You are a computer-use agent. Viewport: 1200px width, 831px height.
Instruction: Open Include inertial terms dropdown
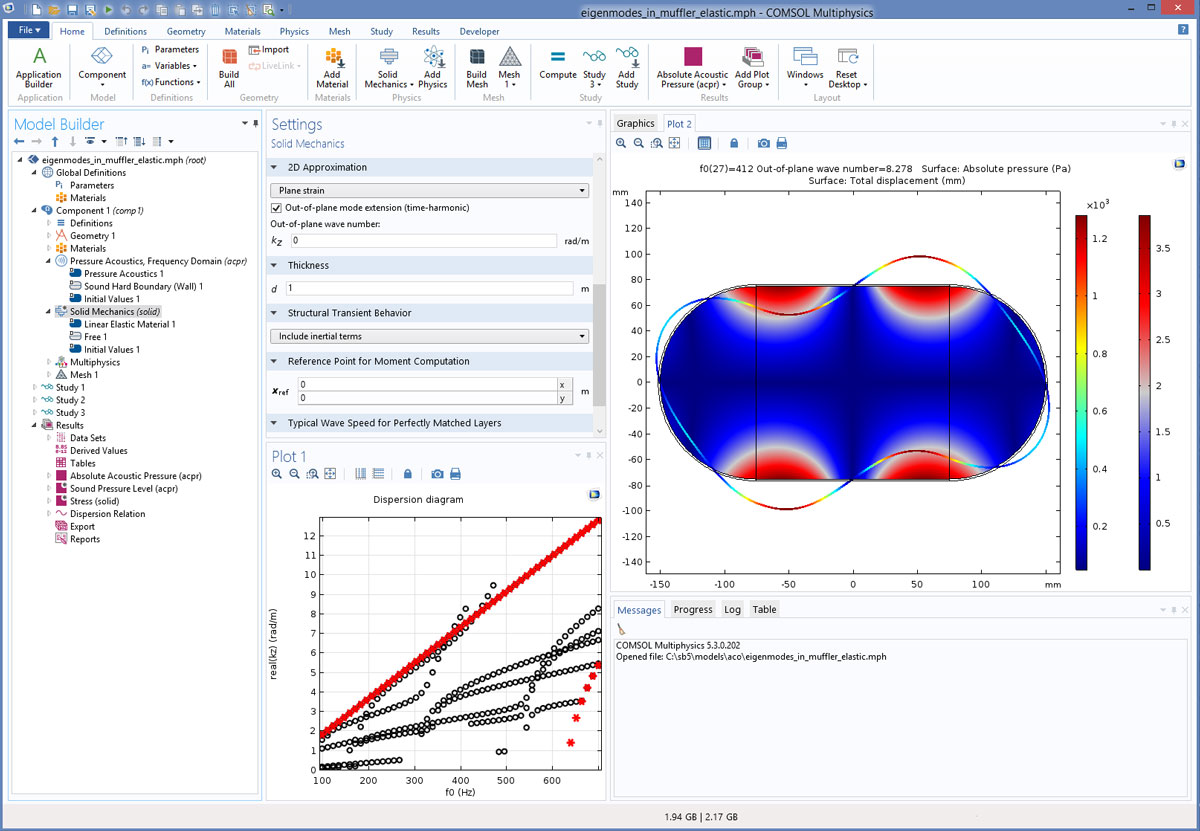(x=429, y=336)
